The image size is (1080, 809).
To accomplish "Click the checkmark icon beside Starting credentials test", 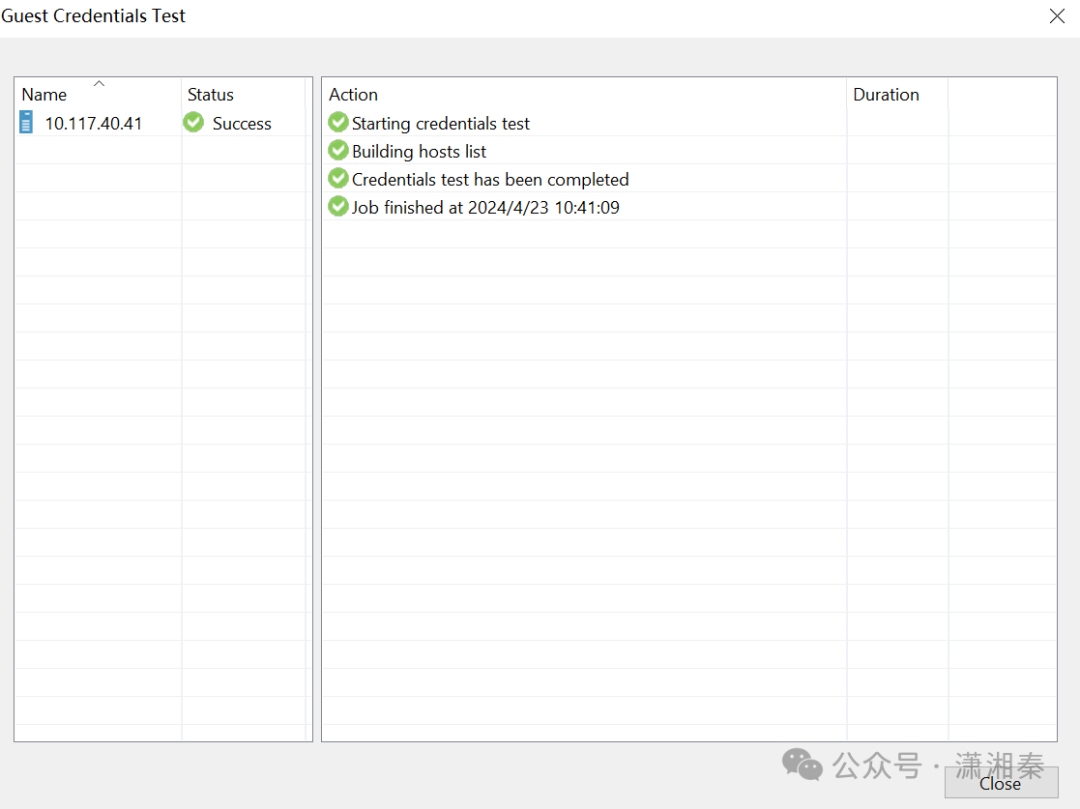I will point(338,122).
